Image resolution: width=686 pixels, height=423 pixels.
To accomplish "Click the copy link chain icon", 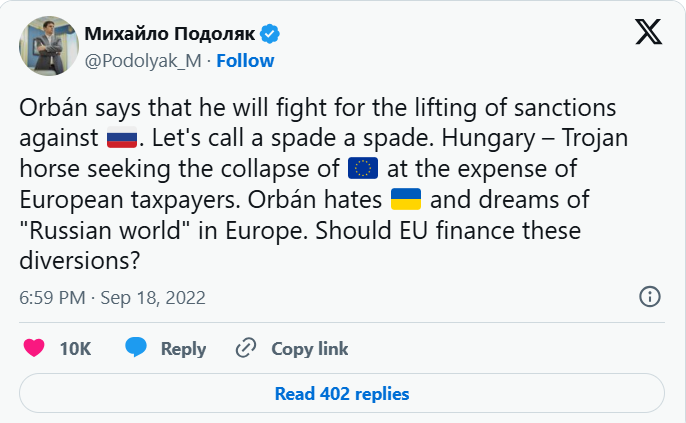I will [x=246, y=348].
